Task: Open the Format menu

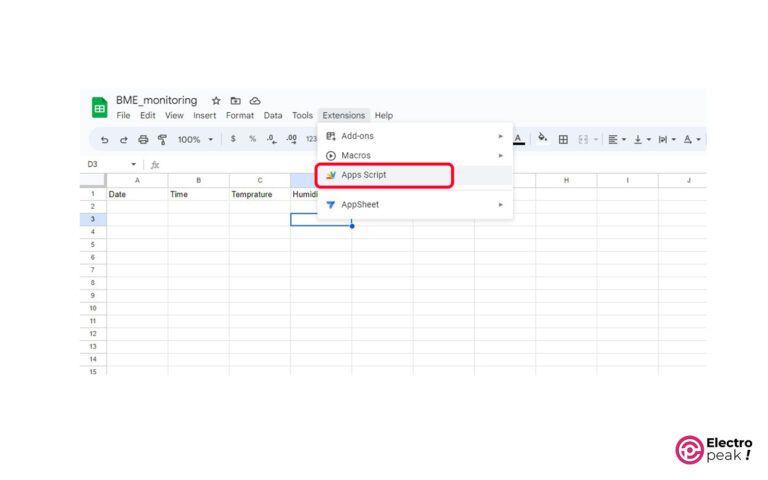Action: (x=240, y=116)
